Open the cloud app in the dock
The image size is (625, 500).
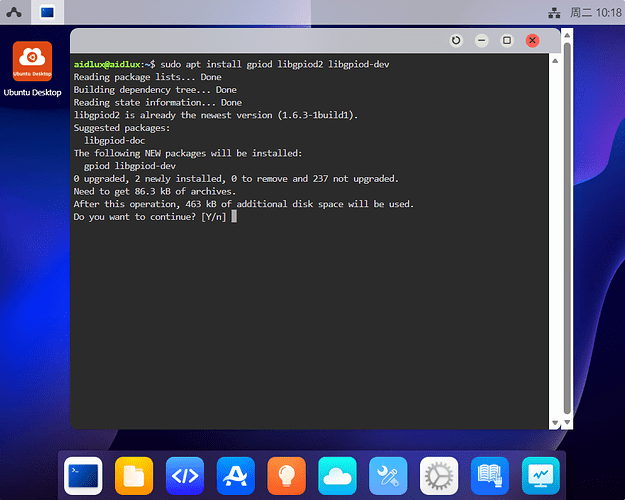(338, 475)
